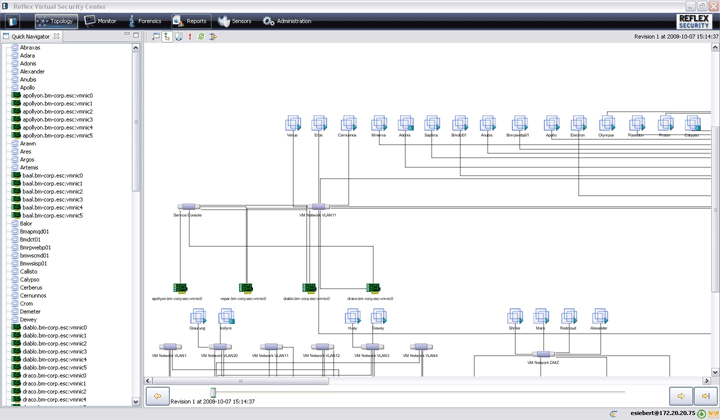
Task: Click the revision timeline slider handle
Action: [x=213, y=393]
